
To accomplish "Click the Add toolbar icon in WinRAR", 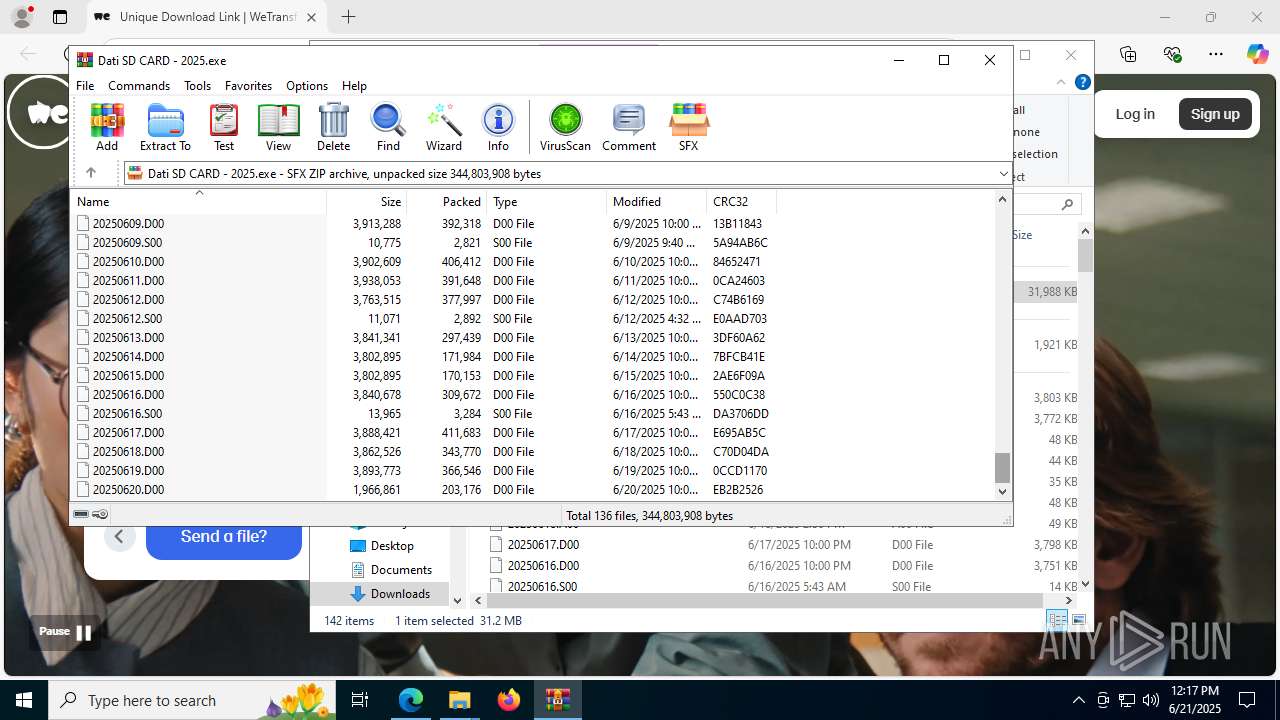I will point(107,127).
